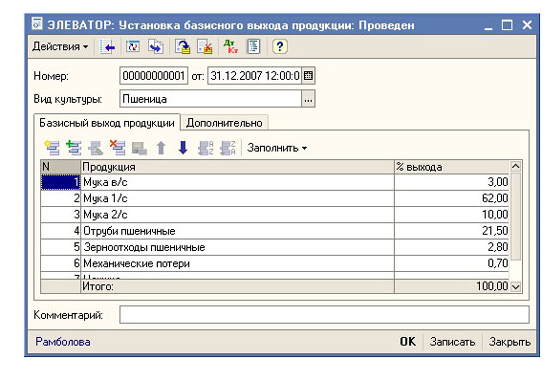The height and width of the screenshot is (374, 557).
Task: Open the Заполнить dropdown
Action: 277,148
